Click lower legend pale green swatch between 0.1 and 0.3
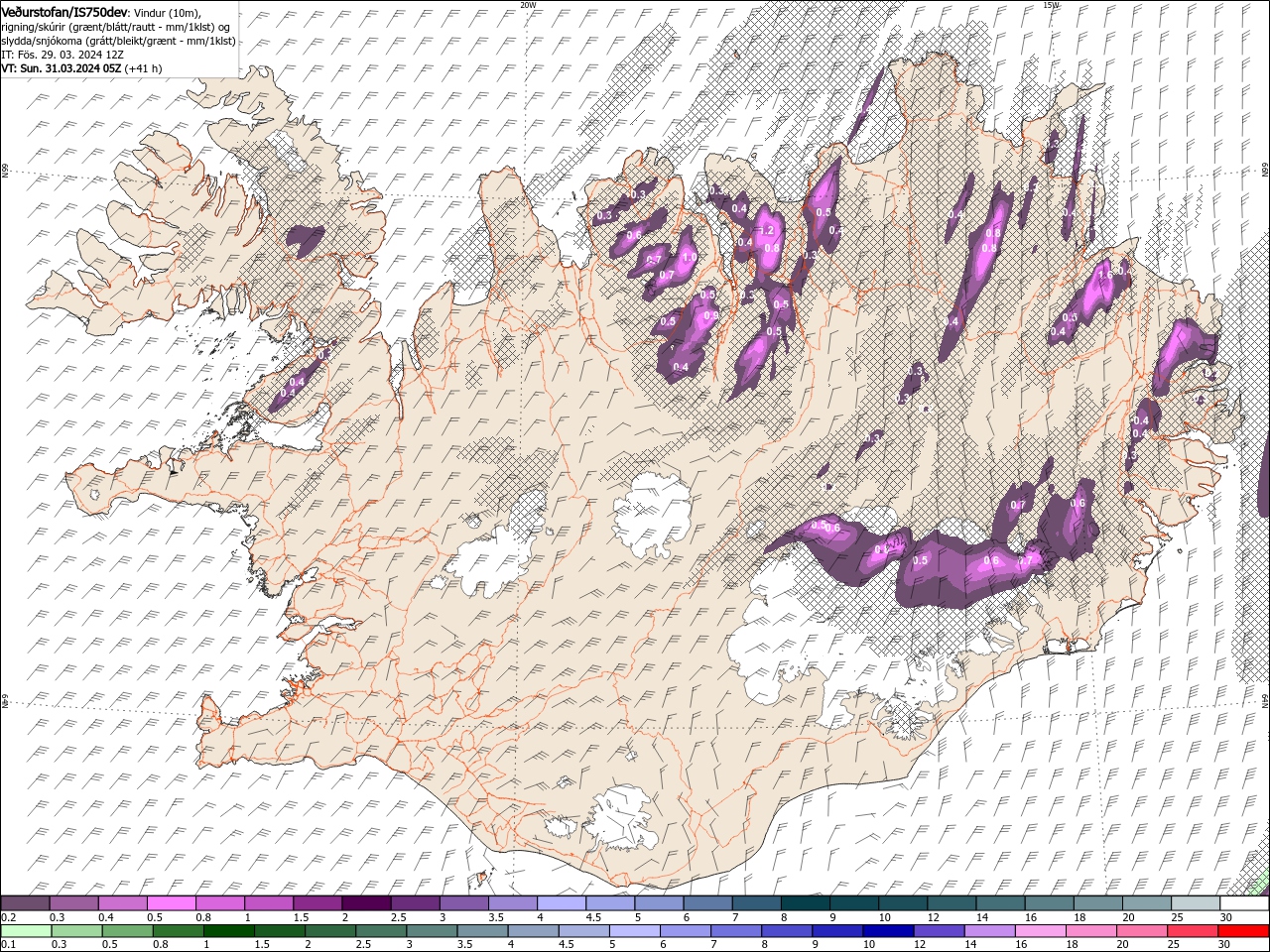The image size is (1270, 952). pos(26,930)
